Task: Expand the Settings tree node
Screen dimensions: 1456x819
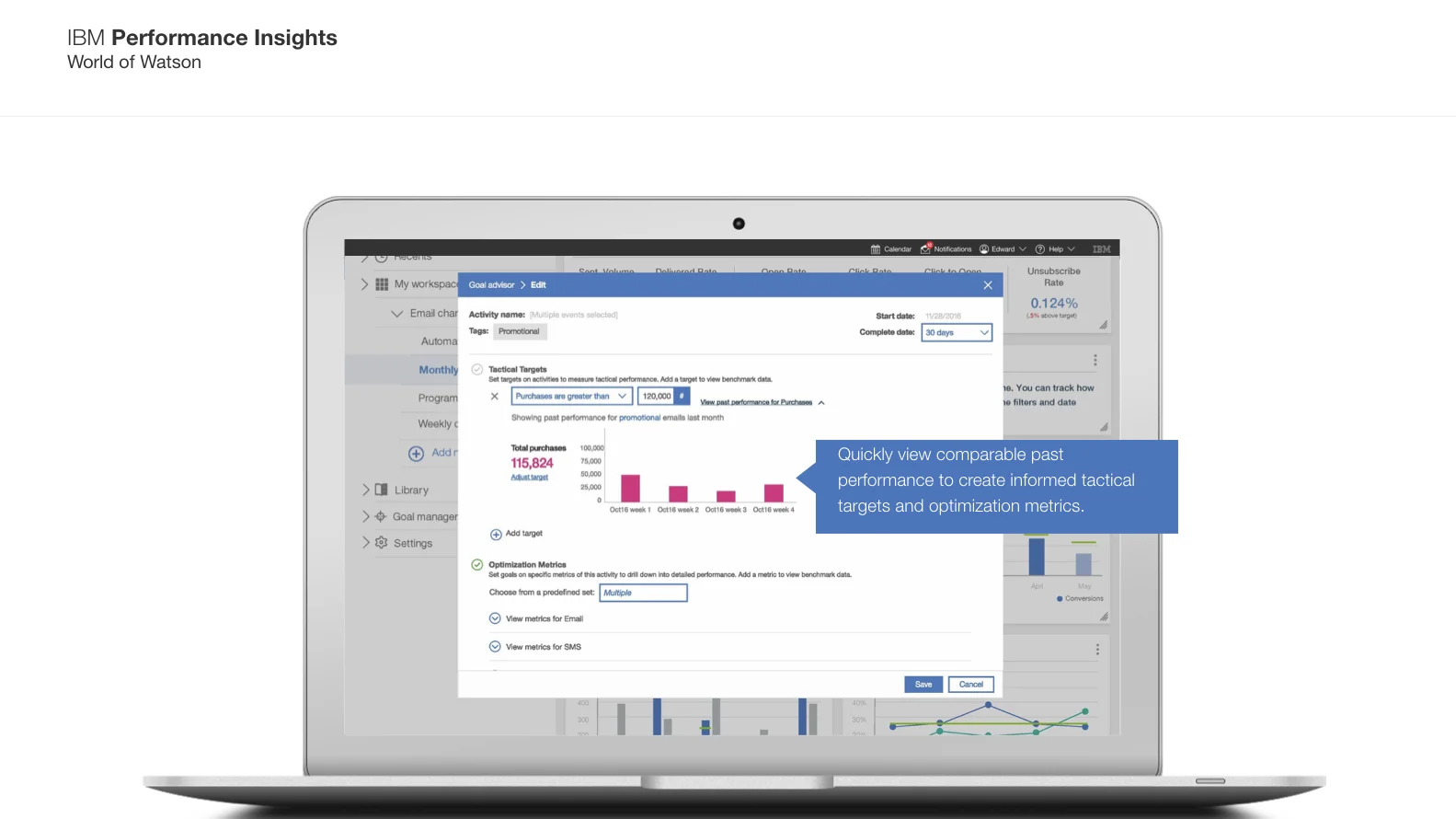Action: click(x=365, y=543)
